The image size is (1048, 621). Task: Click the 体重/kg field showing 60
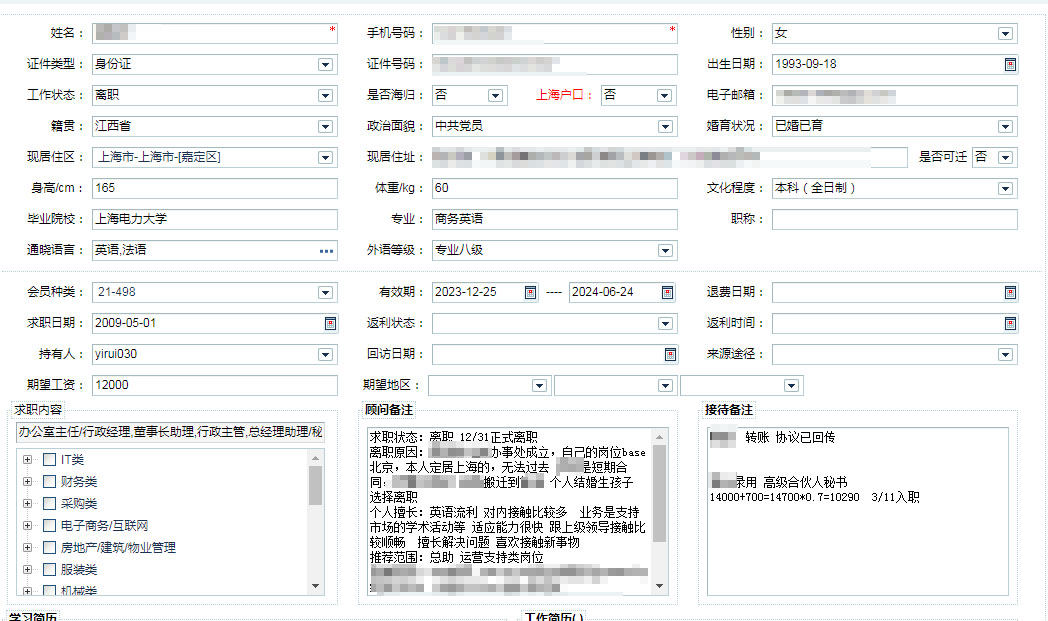pyautogui.click(x=555, y=188)
